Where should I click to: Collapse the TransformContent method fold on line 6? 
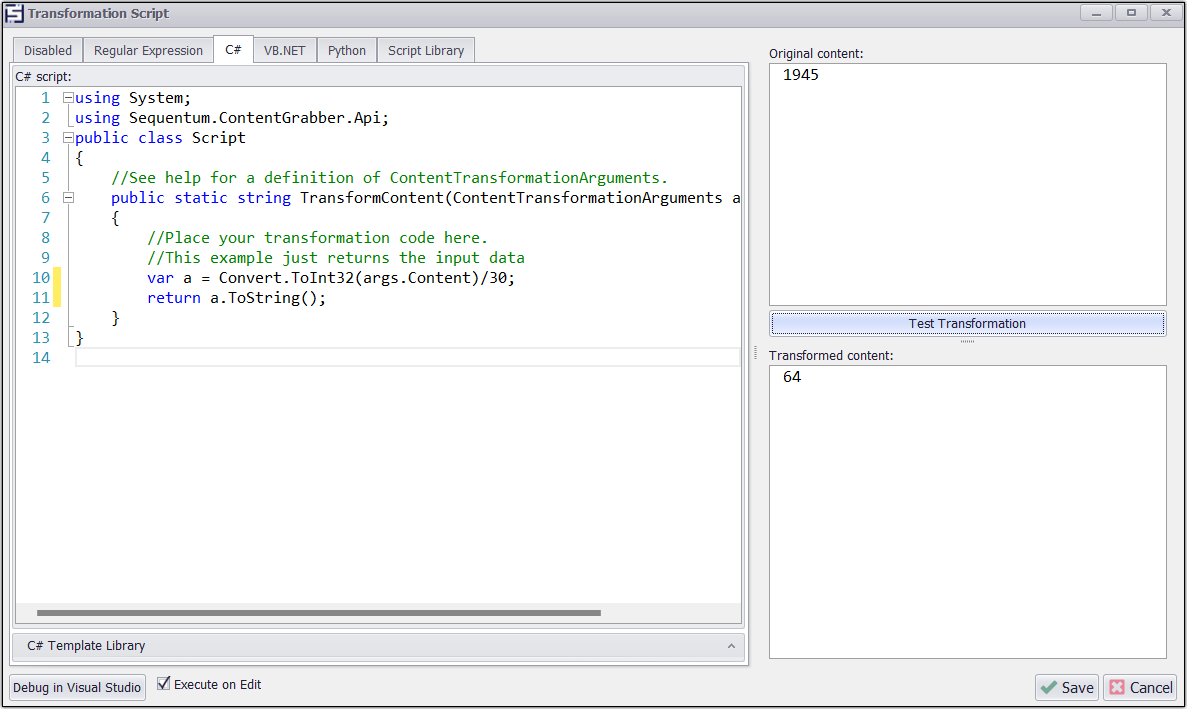tap(68, 198)
